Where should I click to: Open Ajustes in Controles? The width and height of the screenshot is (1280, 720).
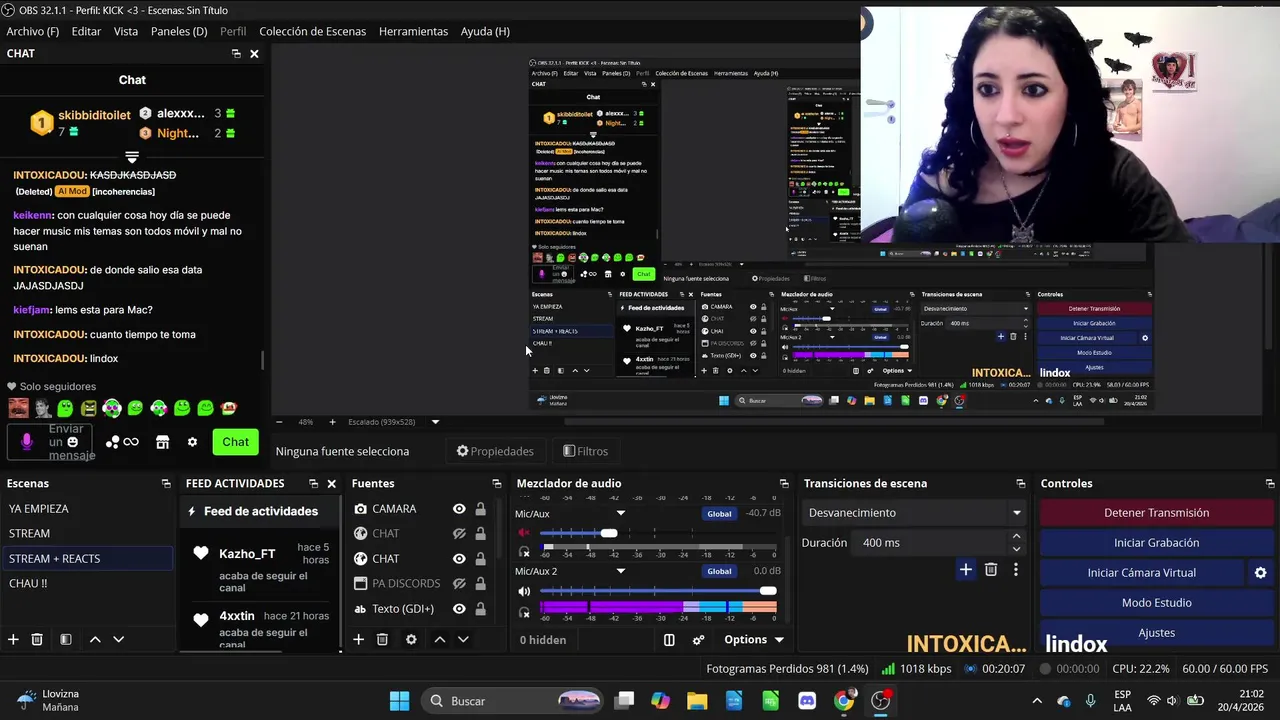tap(1156, 633)
